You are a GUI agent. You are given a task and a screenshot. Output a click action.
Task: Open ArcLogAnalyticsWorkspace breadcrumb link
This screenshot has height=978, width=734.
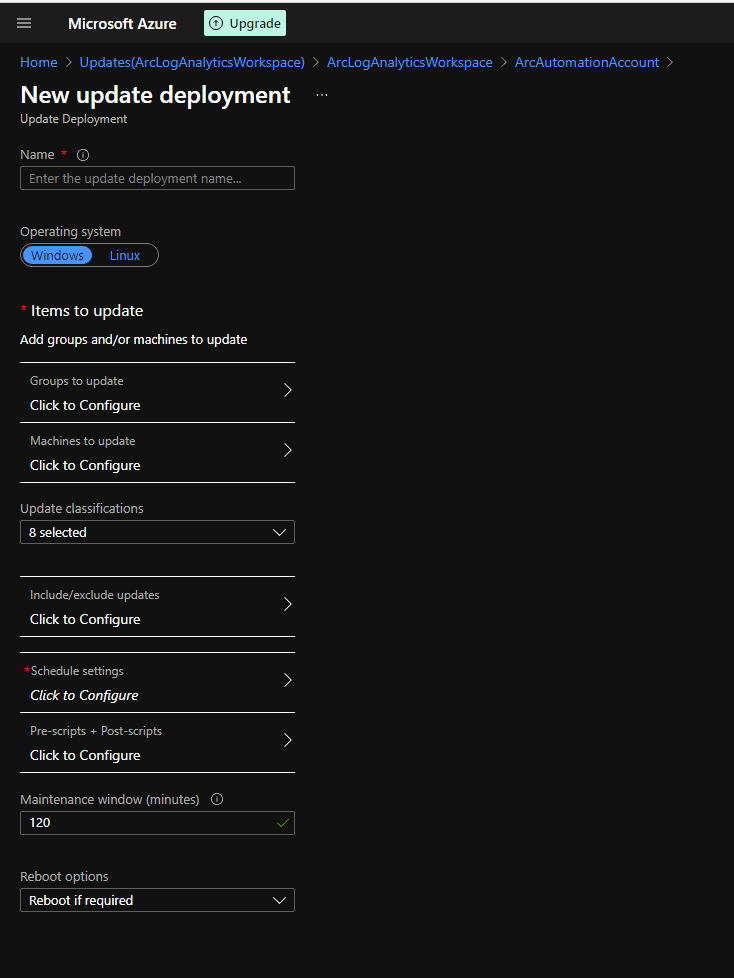(x=410, y=62)
